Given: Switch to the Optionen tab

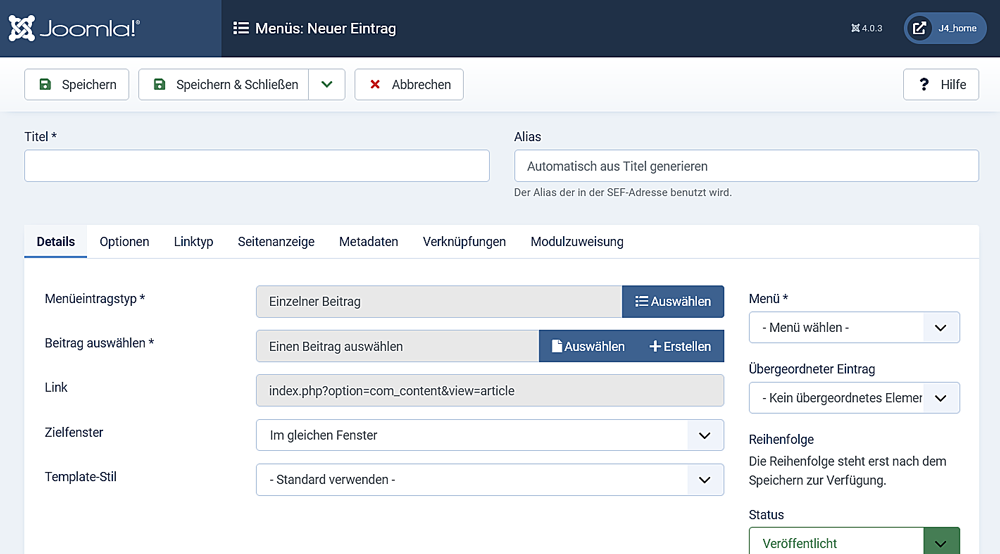Looking at the screenshot, I should click(x=124, y=242).
